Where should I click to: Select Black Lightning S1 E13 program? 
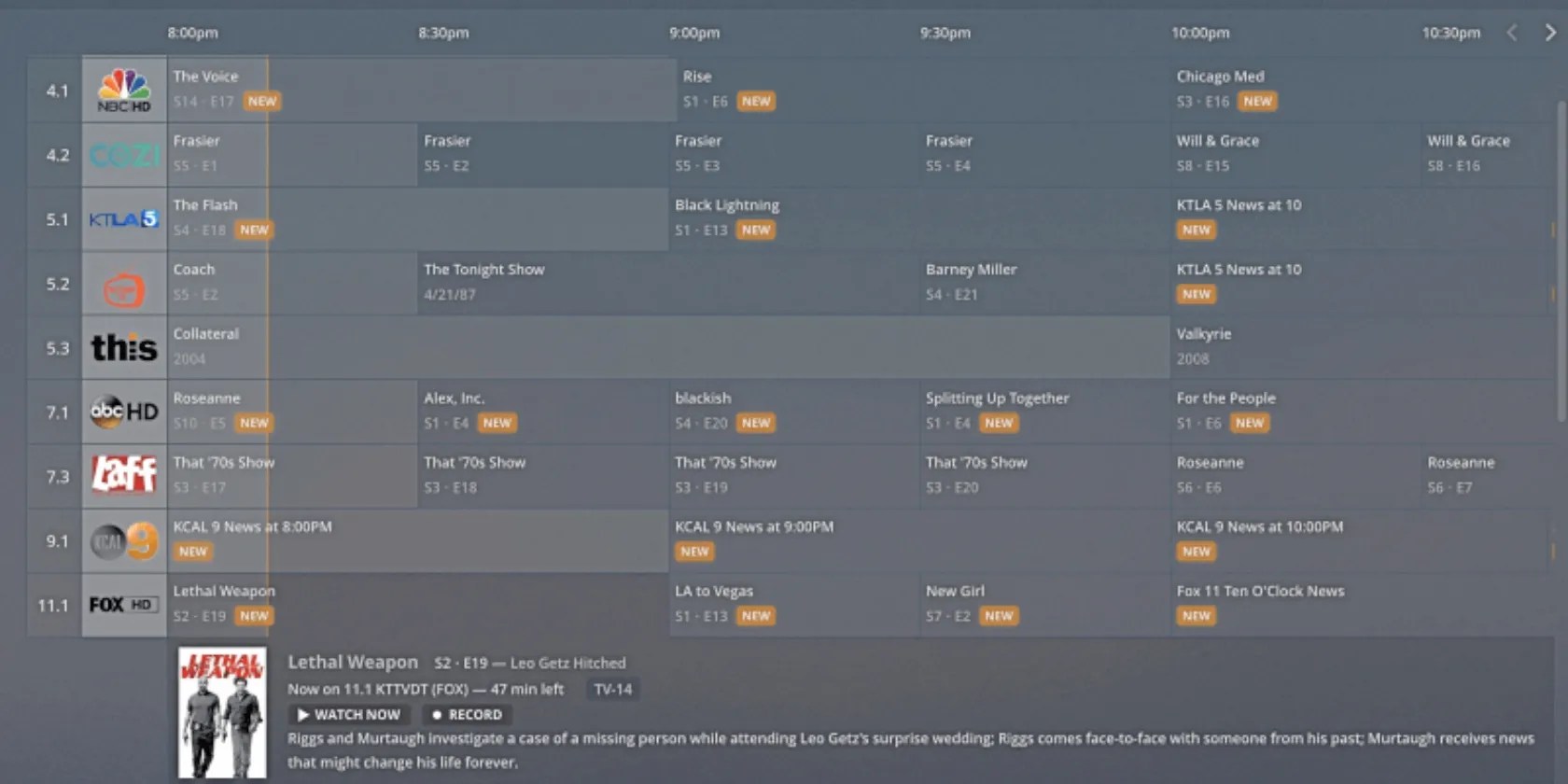[919, 219]
